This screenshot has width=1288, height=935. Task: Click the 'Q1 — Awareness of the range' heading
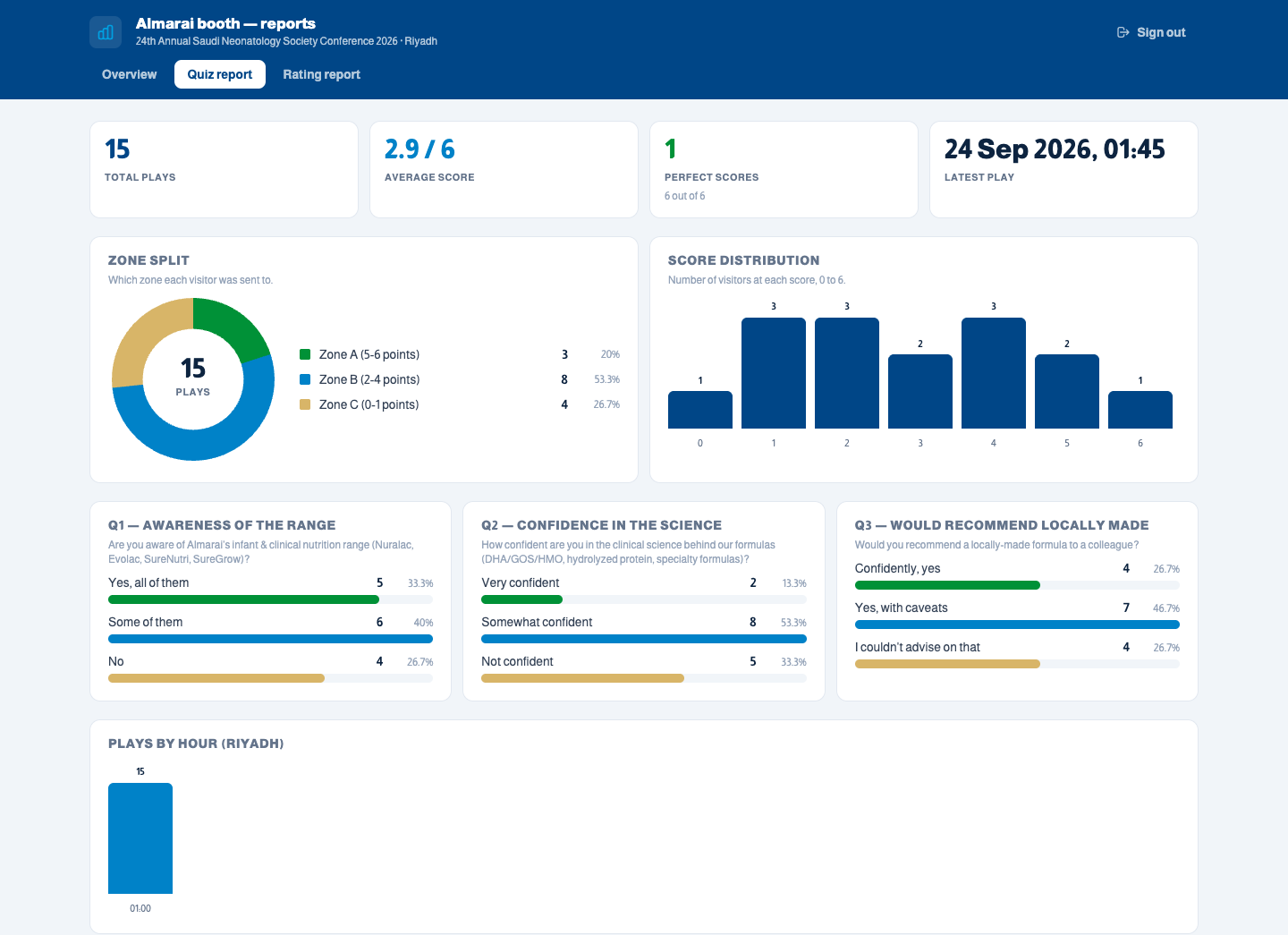pos(222,525)
